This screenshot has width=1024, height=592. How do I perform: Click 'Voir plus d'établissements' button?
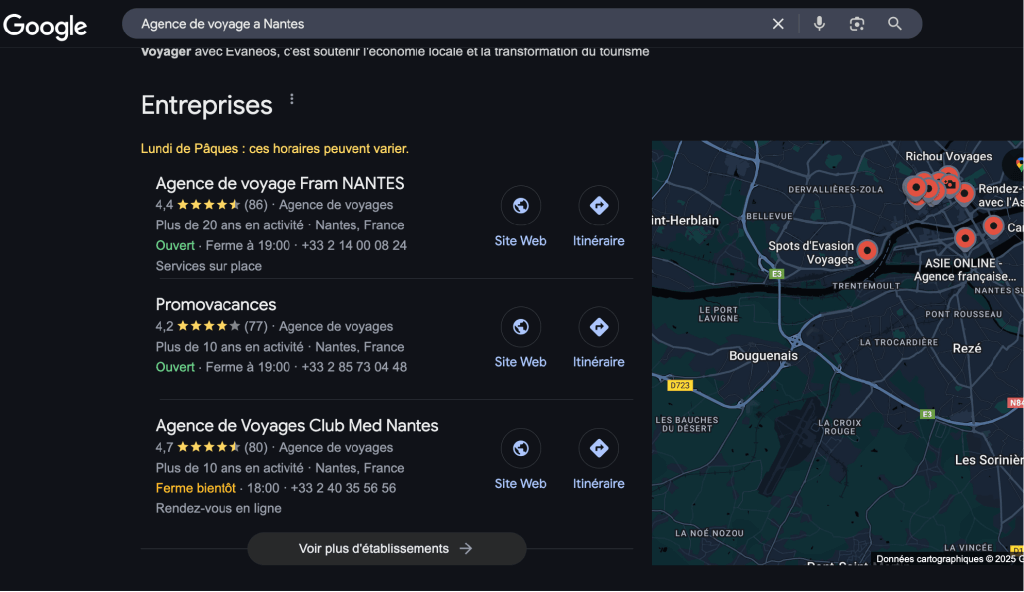click(387, 549)
